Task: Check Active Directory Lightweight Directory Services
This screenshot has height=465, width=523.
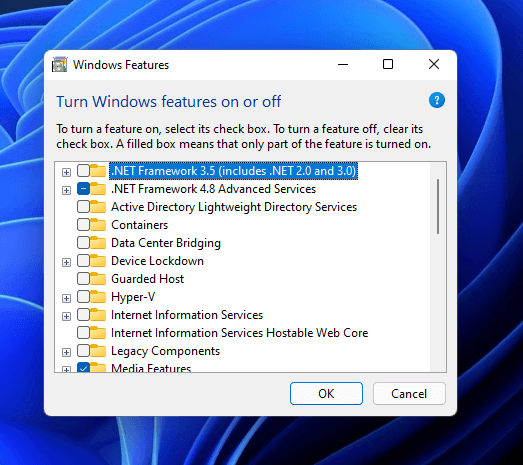Action: point(83,206)
